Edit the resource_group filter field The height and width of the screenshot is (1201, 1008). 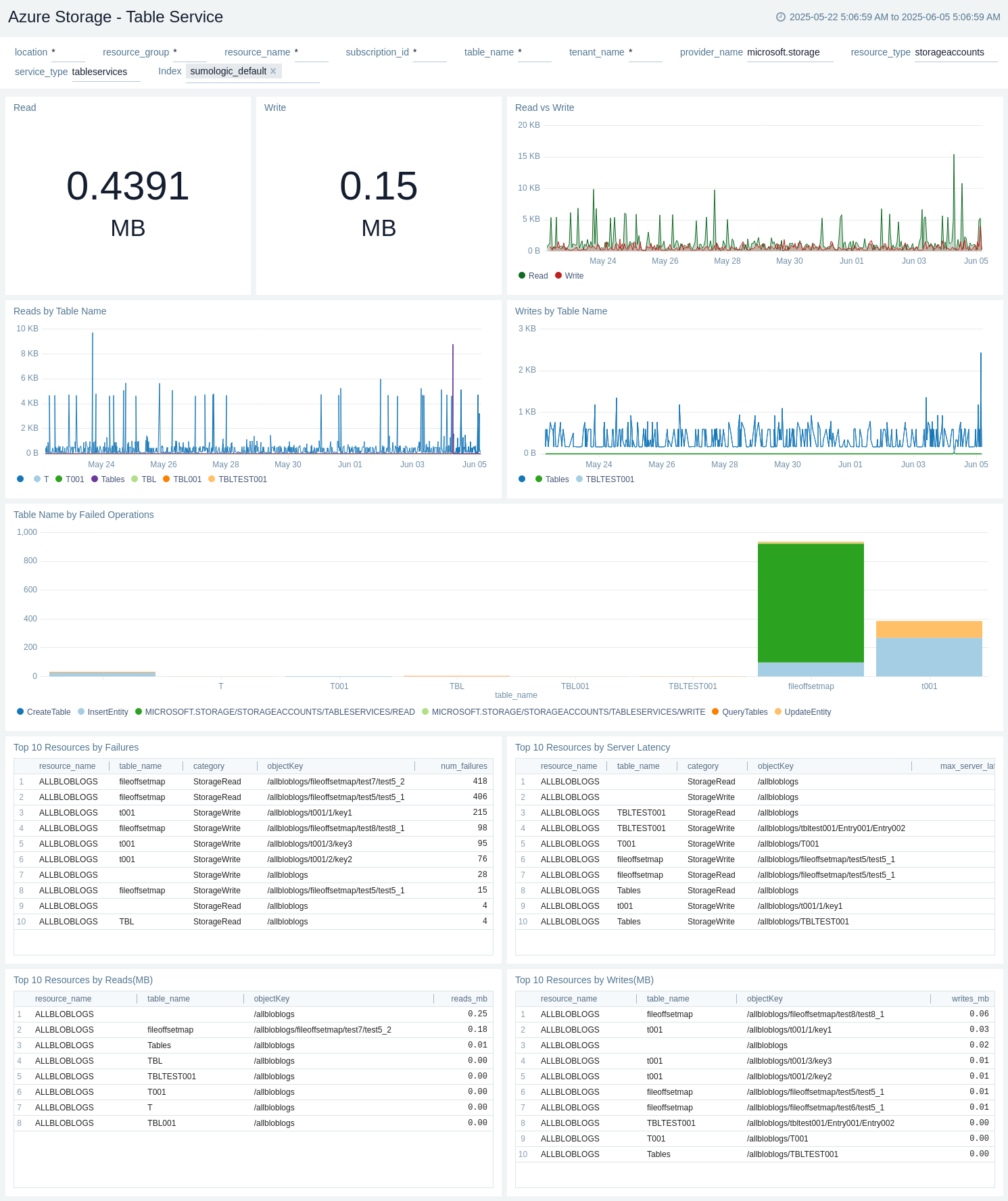point(190,53)
